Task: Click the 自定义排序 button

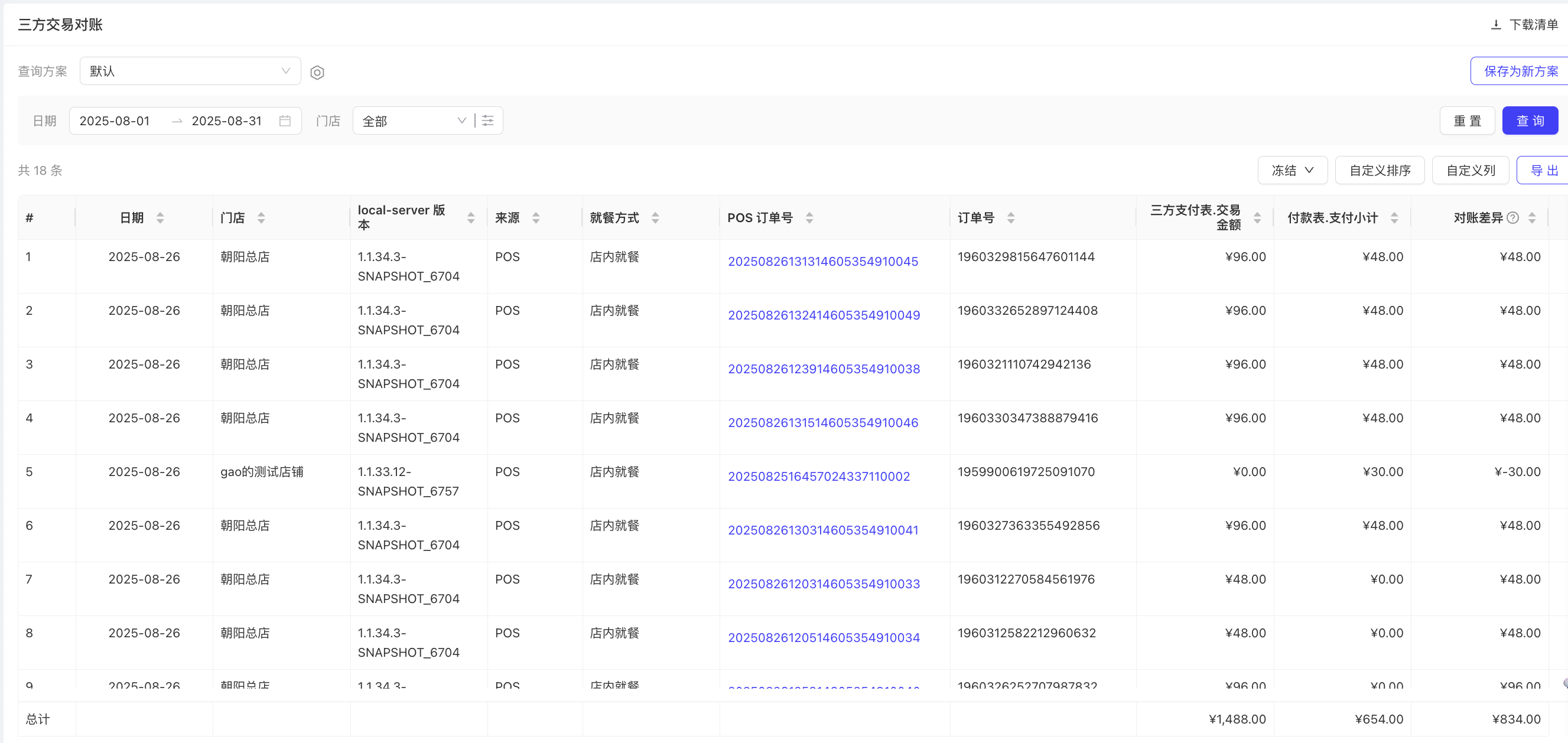Action: [1380, 170]
